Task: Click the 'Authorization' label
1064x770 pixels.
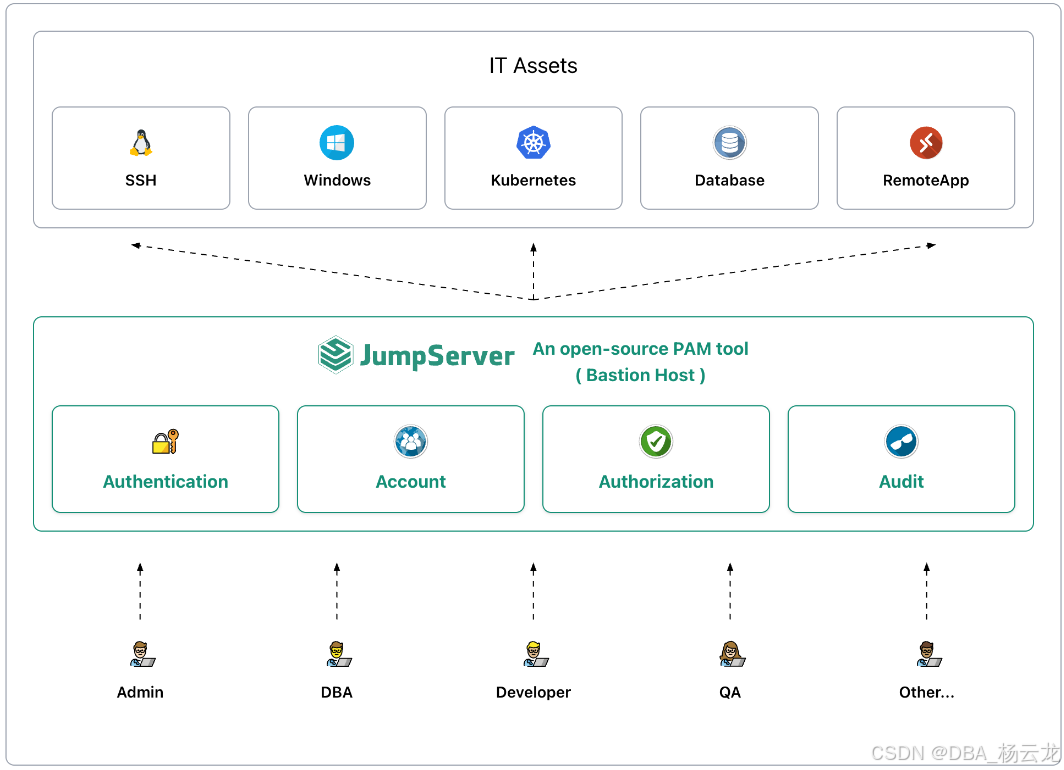Action: 656,482
